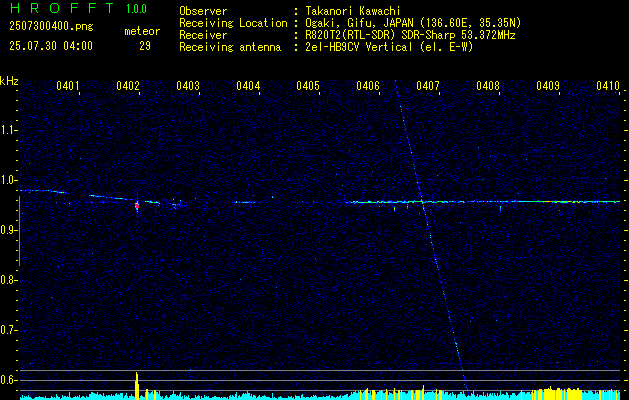The width and height of the screenshot is (629, 400).
Task: Click the Receiving Location label
Action: click(233, 23)
